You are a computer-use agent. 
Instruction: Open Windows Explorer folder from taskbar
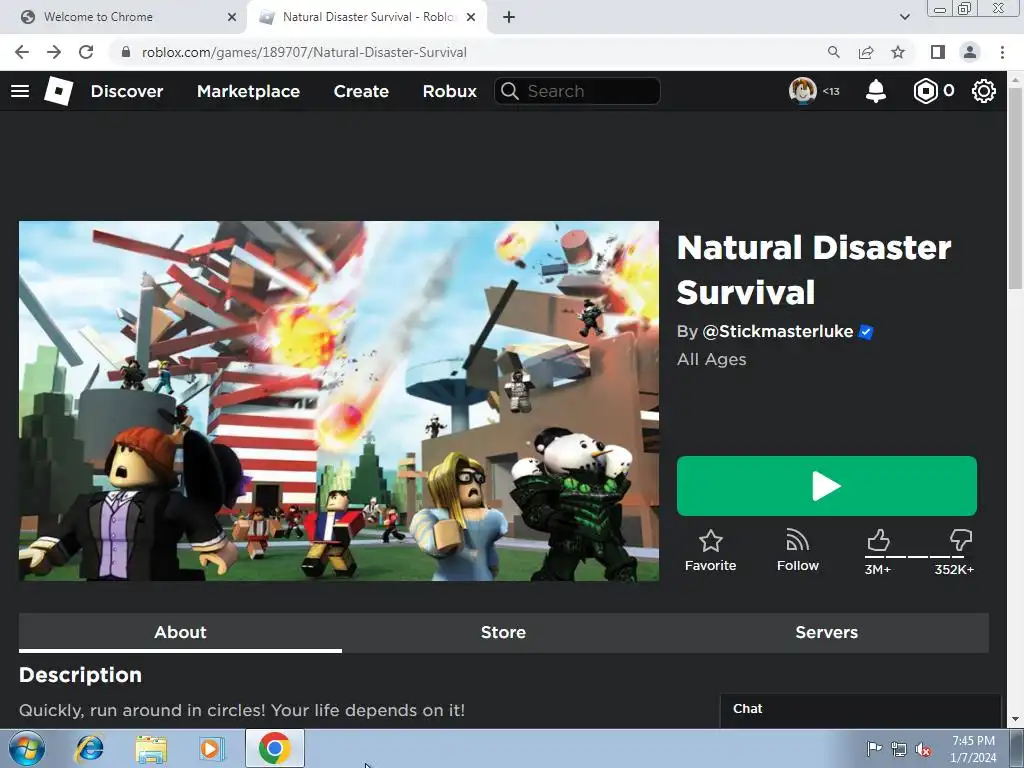pos(151,749)
